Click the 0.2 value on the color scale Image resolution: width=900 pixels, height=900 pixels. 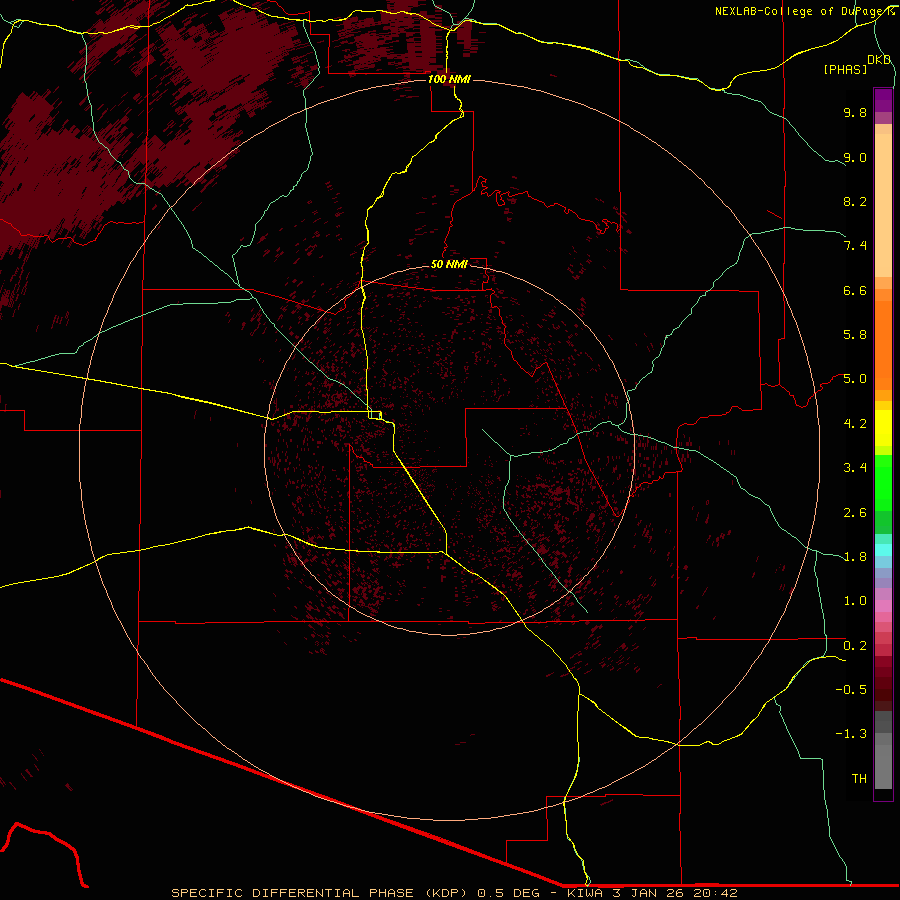point(855,646)
